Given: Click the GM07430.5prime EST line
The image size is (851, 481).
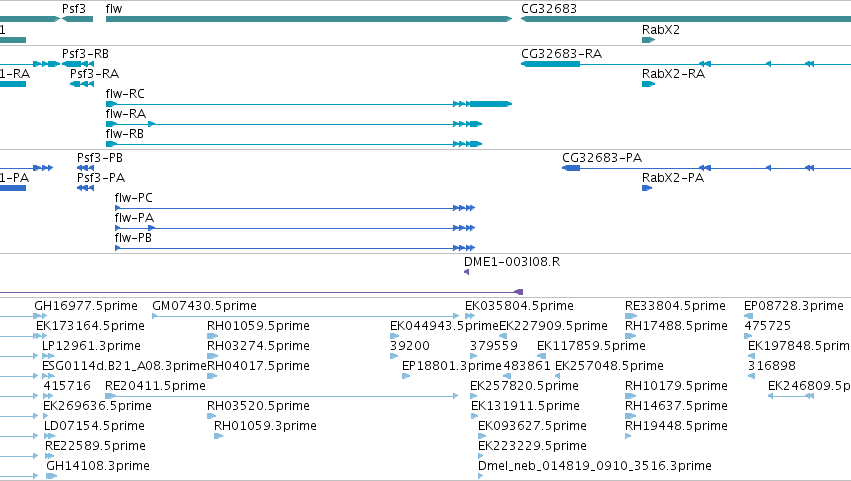Looking at the screenshot, I should [306, 316].
